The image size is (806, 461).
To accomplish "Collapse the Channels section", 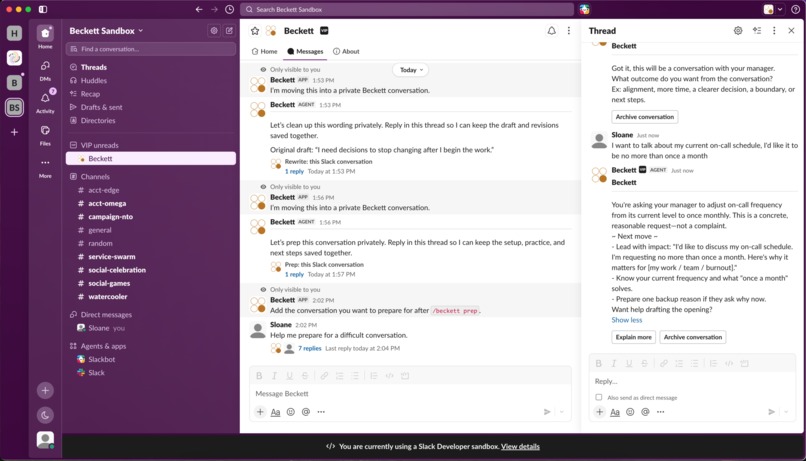I will [74, 176].
